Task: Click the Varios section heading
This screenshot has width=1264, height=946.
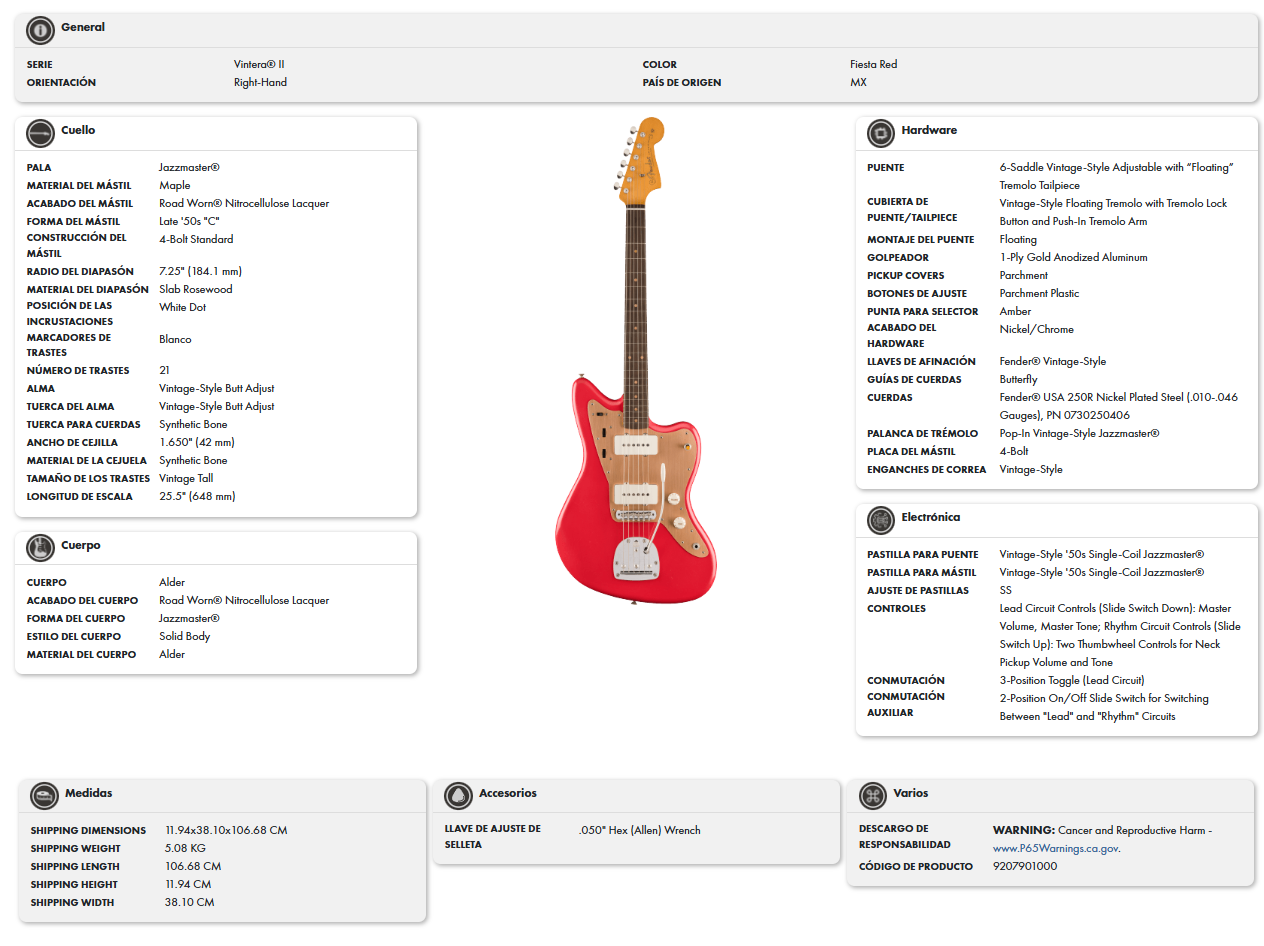Action: tap(911, 793)
